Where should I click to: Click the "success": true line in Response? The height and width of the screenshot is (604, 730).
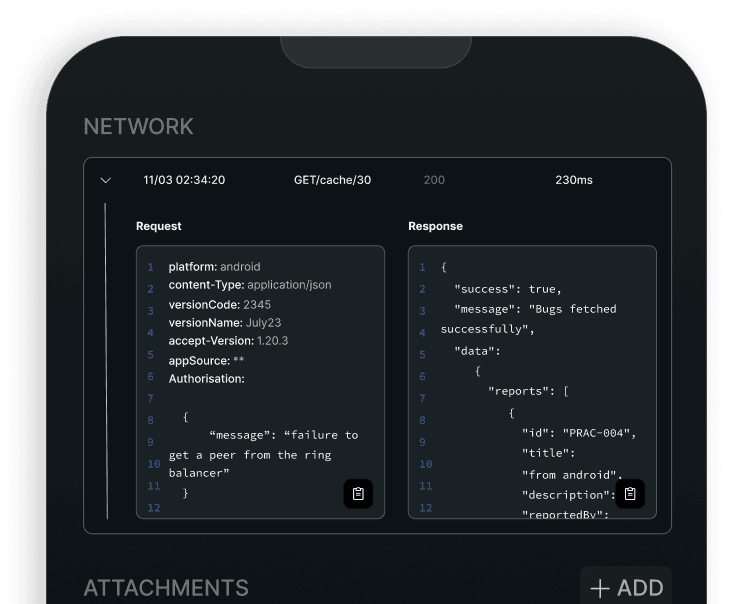pyautogui.click(x=507, y=289)
